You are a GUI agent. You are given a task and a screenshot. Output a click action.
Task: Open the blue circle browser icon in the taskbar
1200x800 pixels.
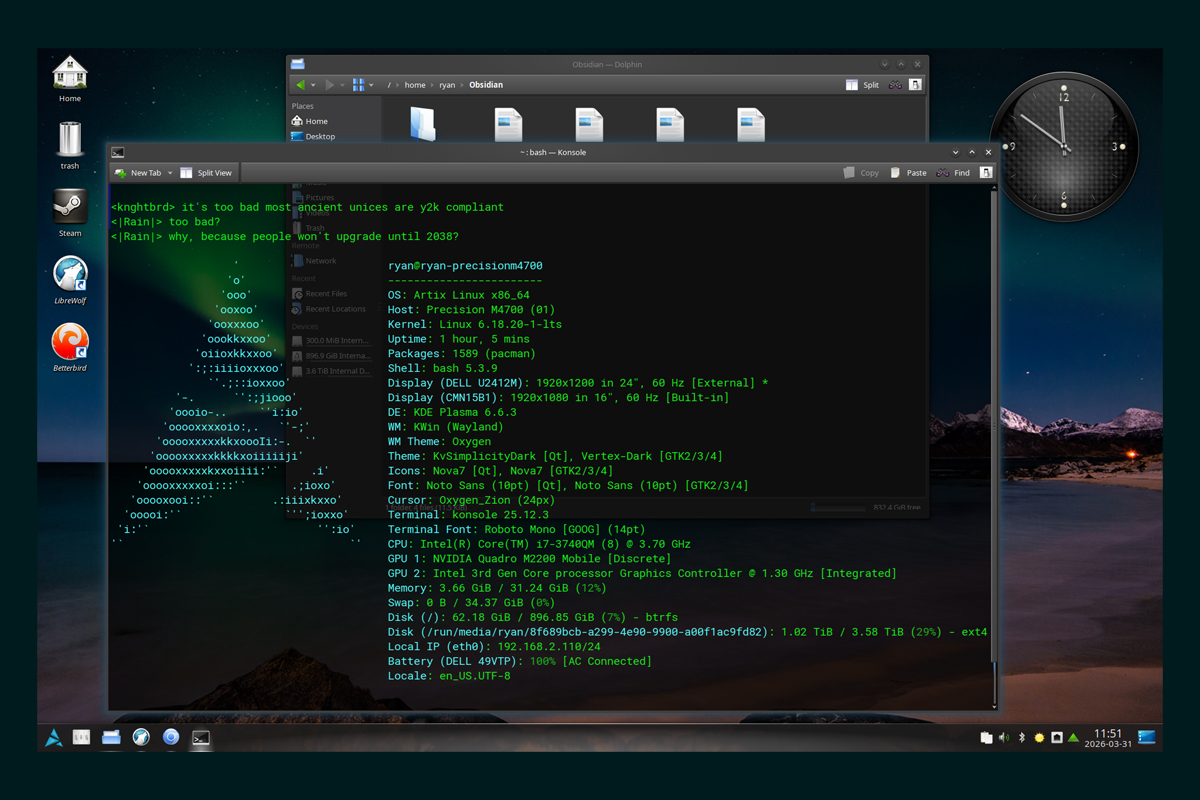point(171,738)
